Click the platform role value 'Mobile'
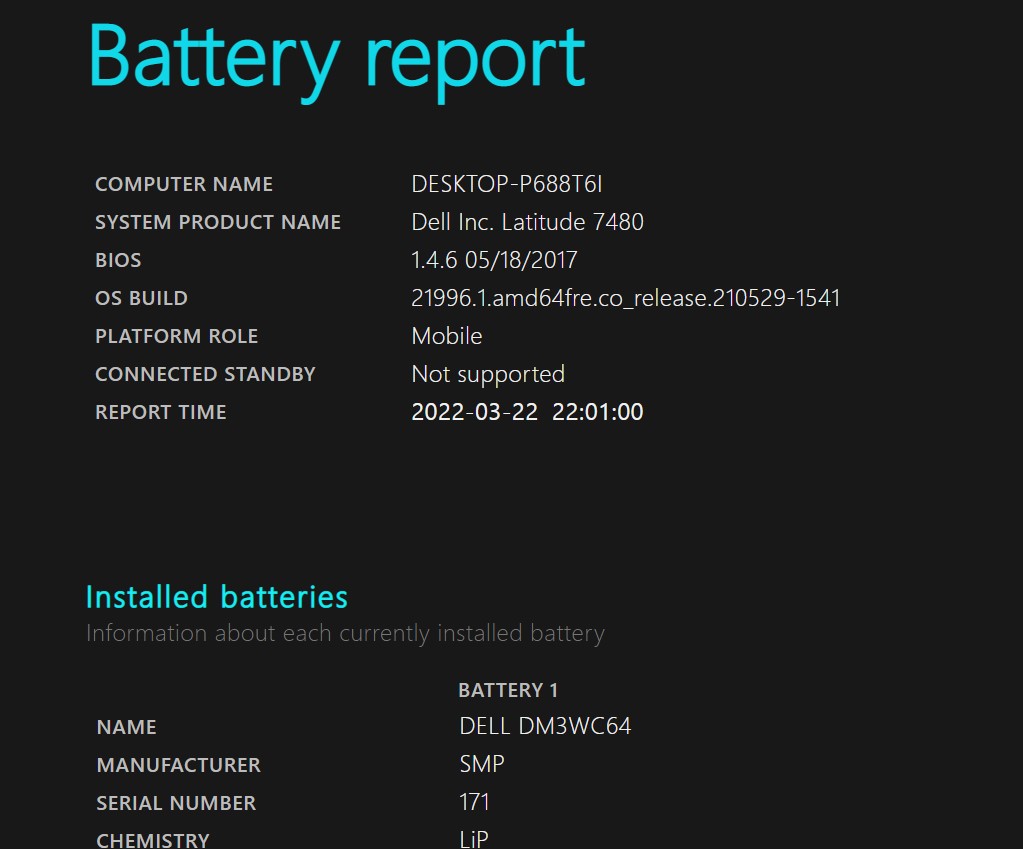 (447, 336)
